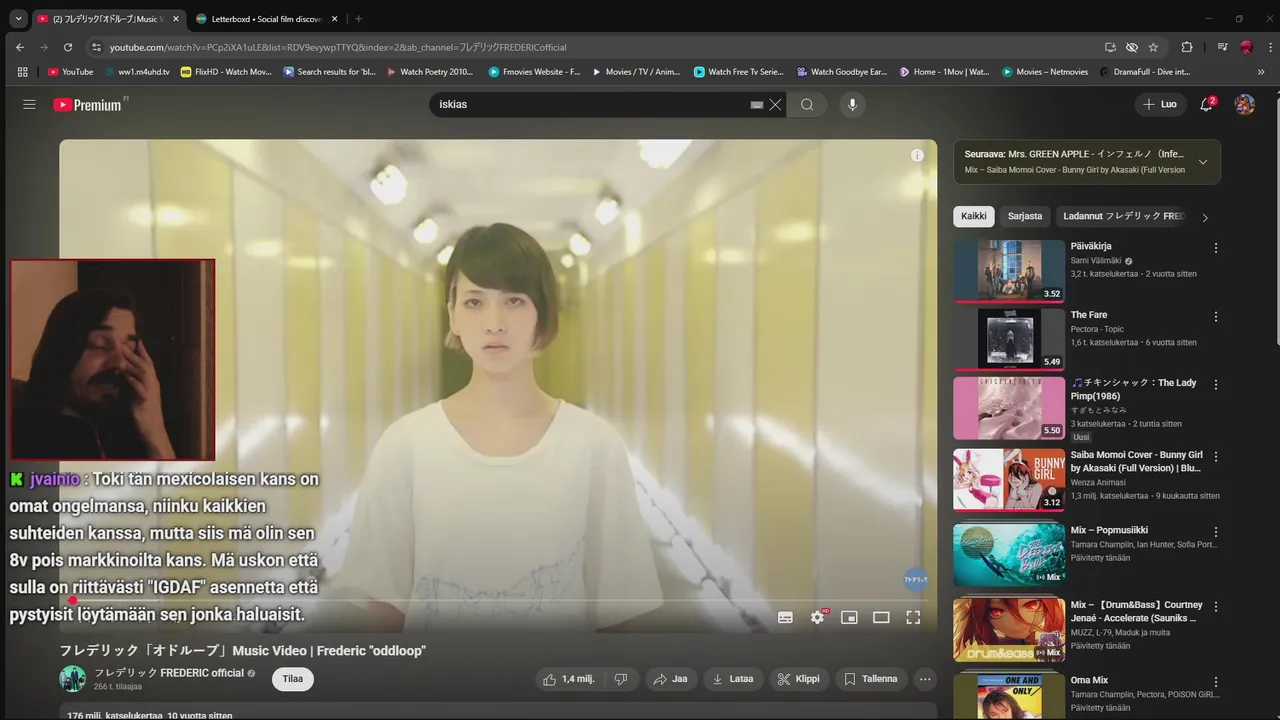This screenshot has width=1280, height=720.
Task: Create a clip with Klippi
Action: click(798, 679)
